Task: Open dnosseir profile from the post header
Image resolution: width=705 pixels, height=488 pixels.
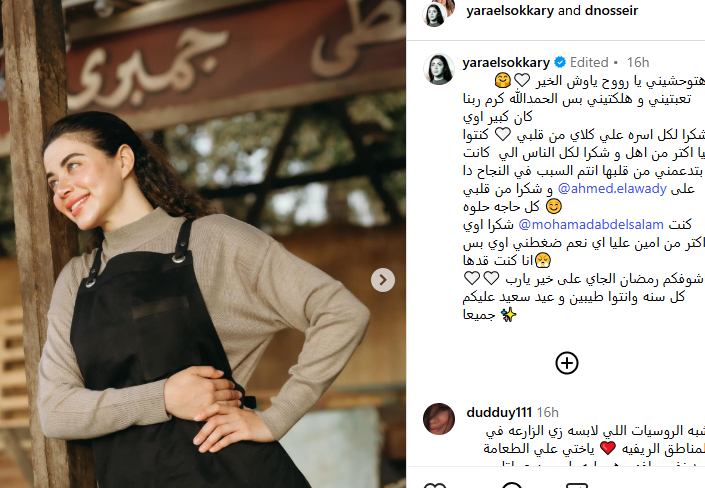Action: pyautogui.click(x=611, y=10)
